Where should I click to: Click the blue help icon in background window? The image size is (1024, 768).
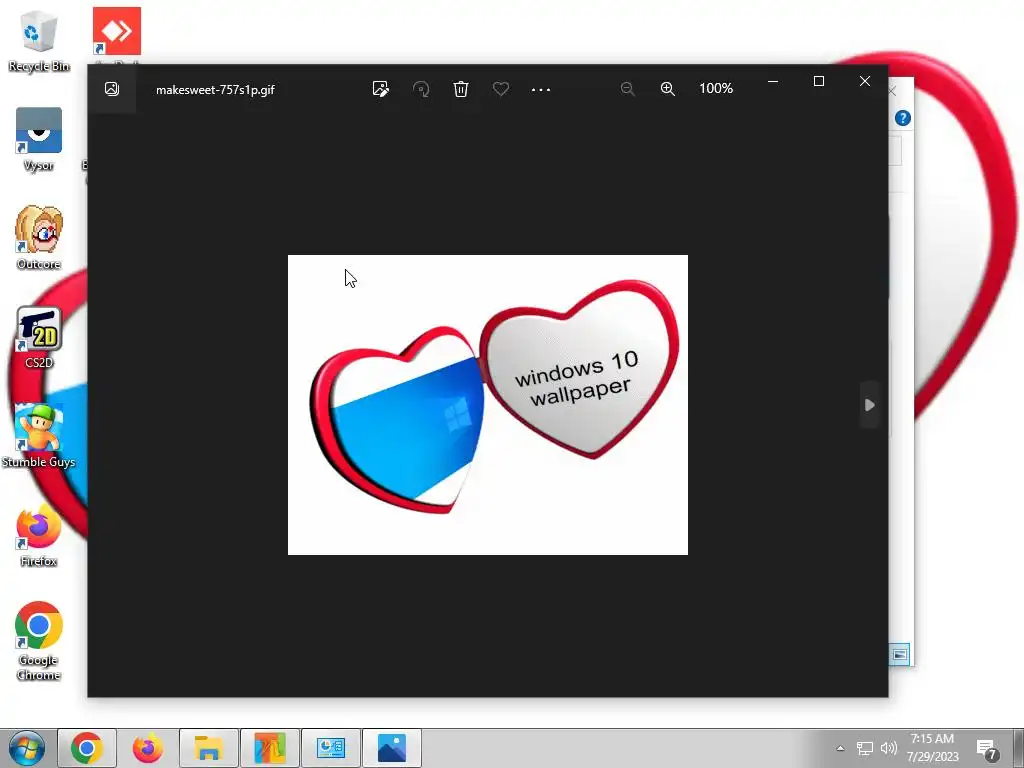coord(903,118)
